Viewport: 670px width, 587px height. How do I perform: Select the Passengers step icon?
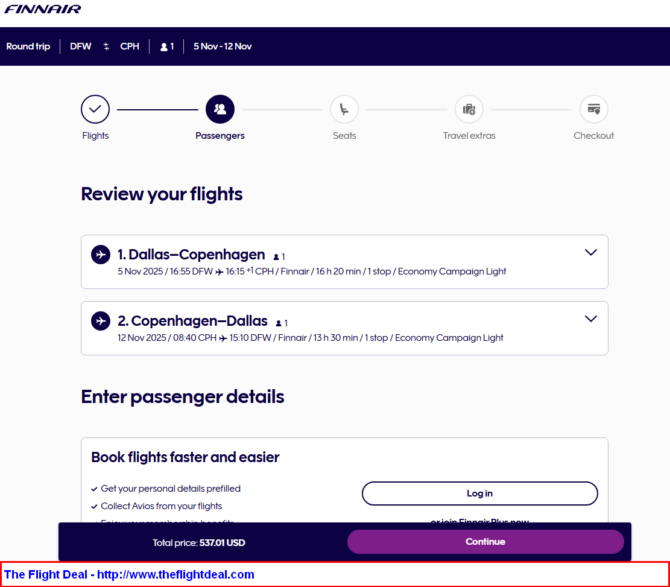pos(220,109)
